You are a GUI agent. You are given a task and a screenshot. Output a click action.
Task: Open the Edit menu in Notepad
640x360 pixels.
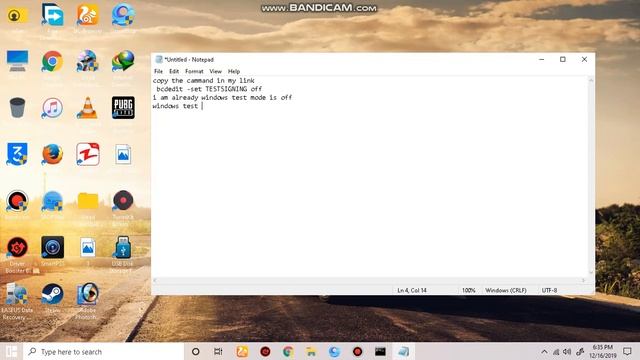[x=174, y=71]
